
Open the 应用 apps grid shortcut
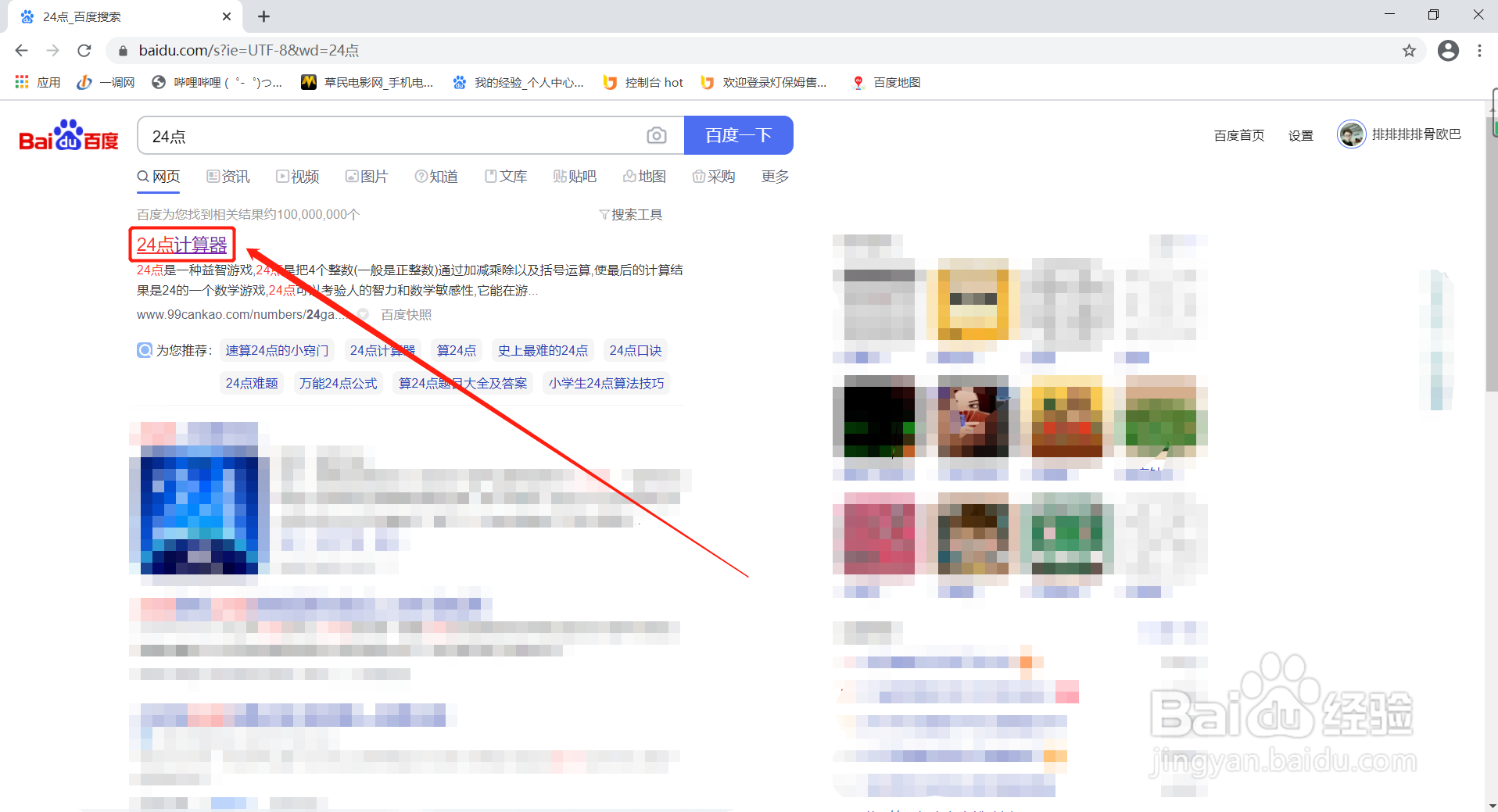[x=21, y=82]
